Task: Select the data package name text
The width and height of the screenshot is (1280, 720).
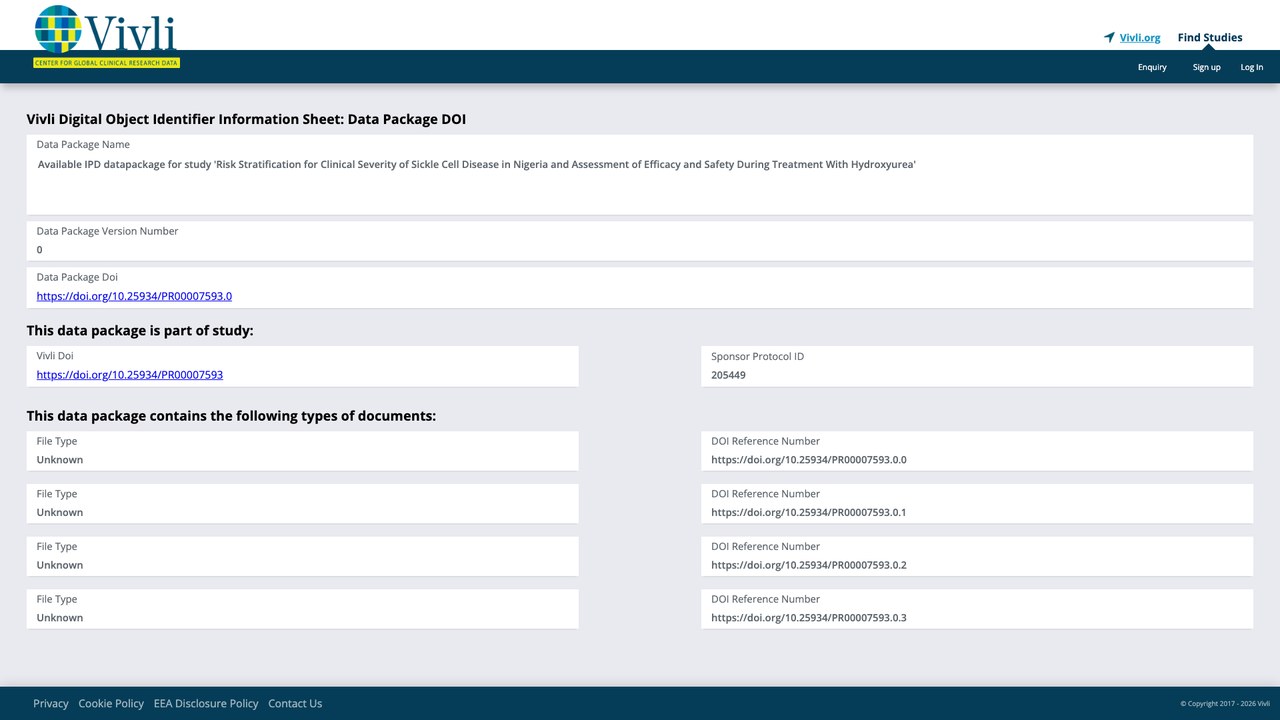Action: [x=477, y=164]
